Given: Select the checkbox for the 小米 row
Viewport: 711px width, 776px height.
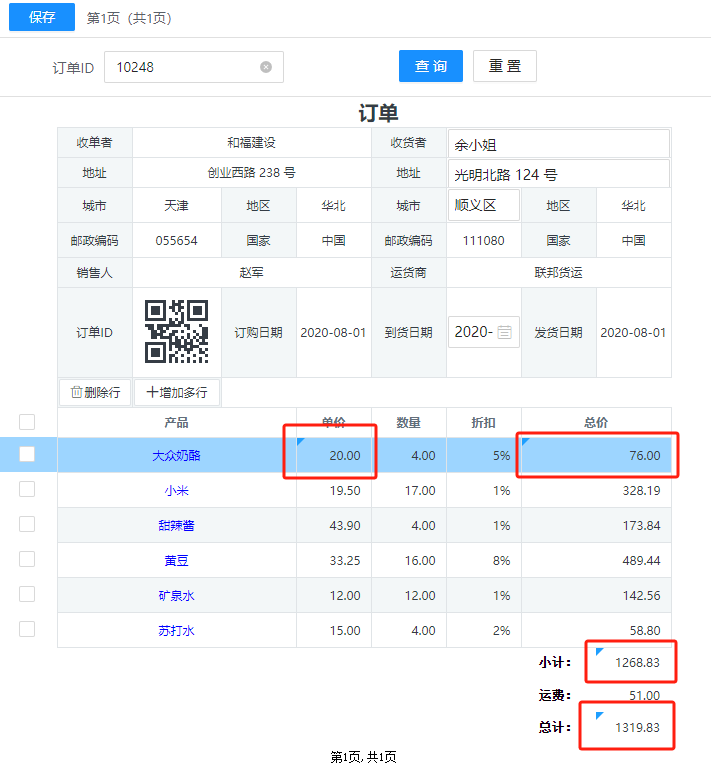Looking at the screenshot, I should 27,489.
